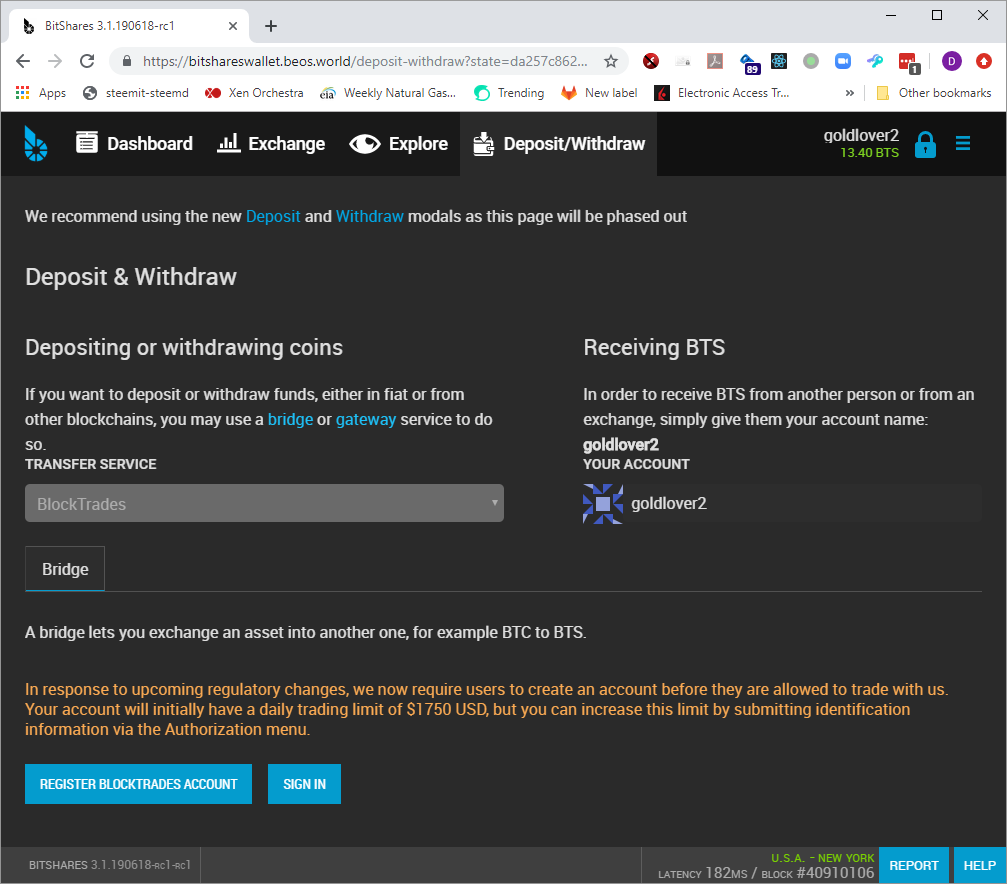Expand the BlockTrades transfer service dropdown
This screenshot has width=1007, height=884.
tap(264, 503)
